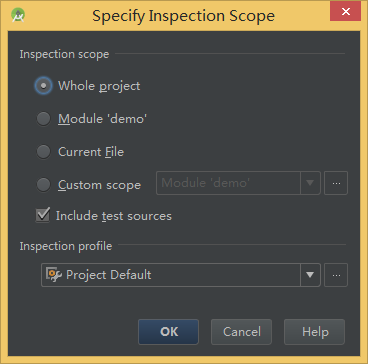The height and width of the screenshot is (364, 368).
Task: Expand the custom scope dropdown arrow
Action: tap(310, 183)
